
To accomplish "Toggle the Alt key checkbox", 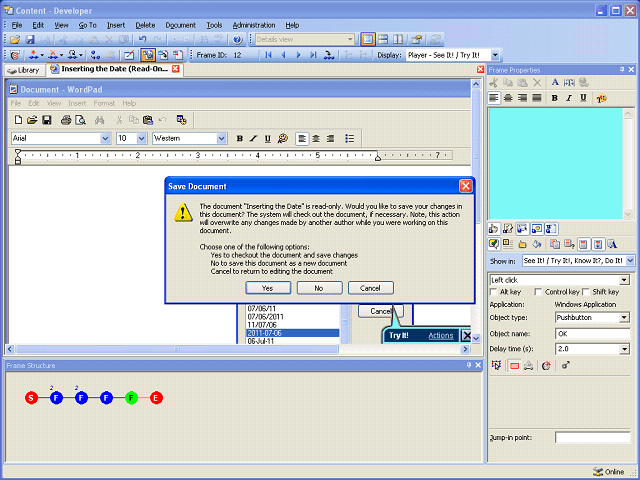I will [x=493, y=292].
